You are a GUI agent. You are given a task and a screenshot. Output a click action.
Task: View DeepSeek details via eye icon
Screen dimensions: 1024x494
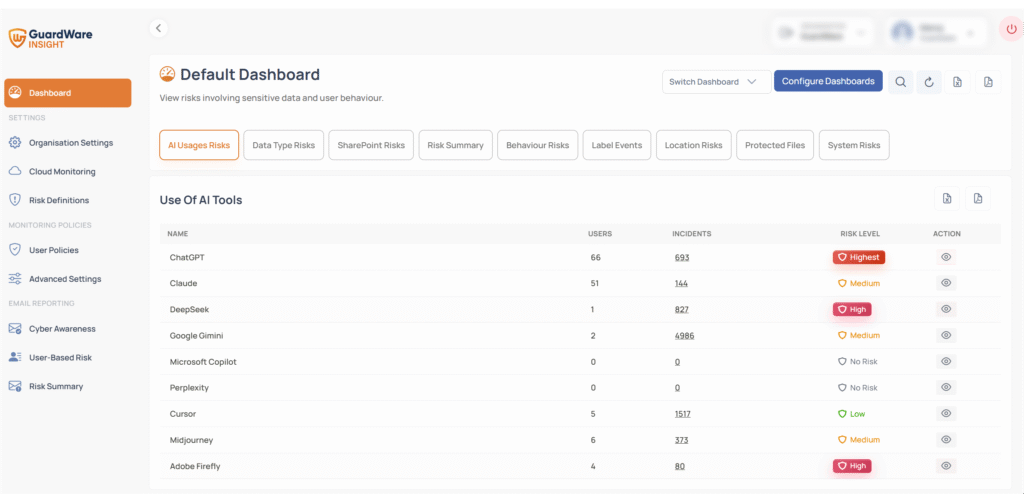tap(946, 309)
